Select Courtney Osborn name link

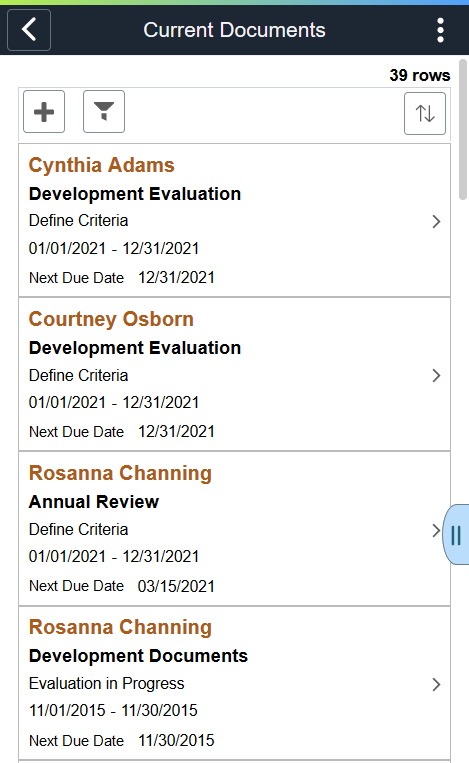111,319
